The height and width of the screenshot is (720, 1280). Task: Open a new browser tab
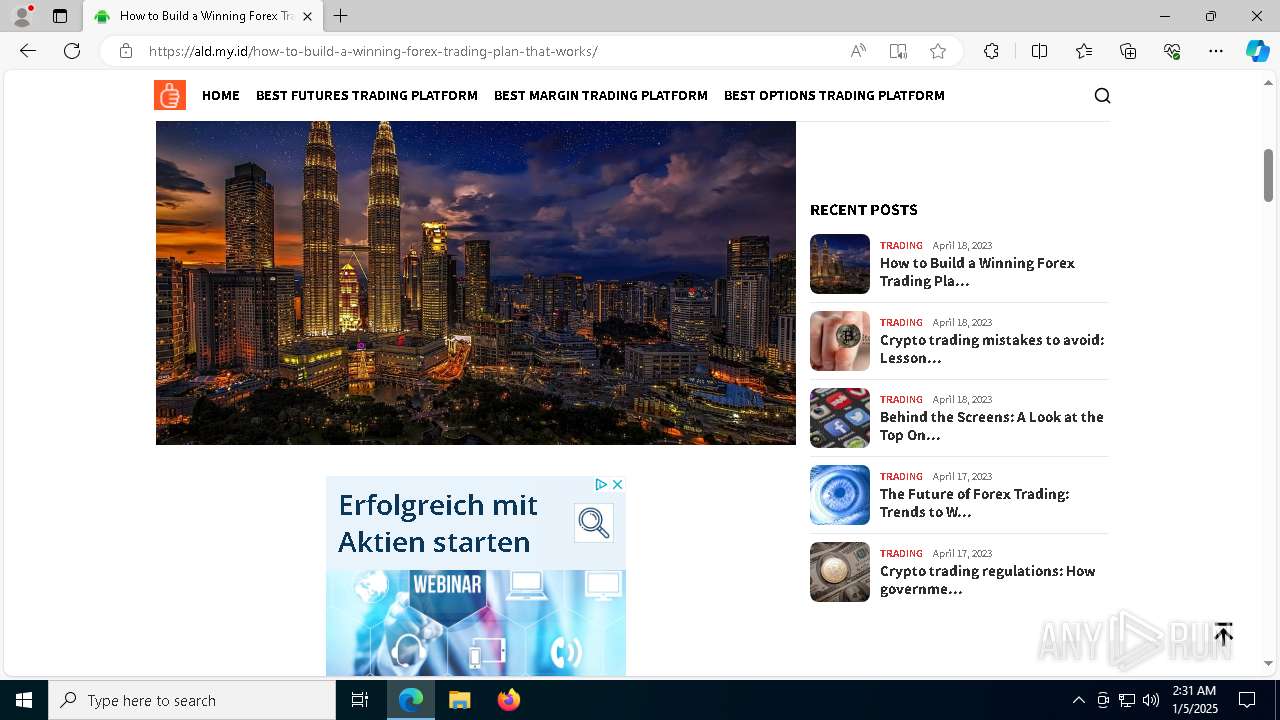click(341, 16)
